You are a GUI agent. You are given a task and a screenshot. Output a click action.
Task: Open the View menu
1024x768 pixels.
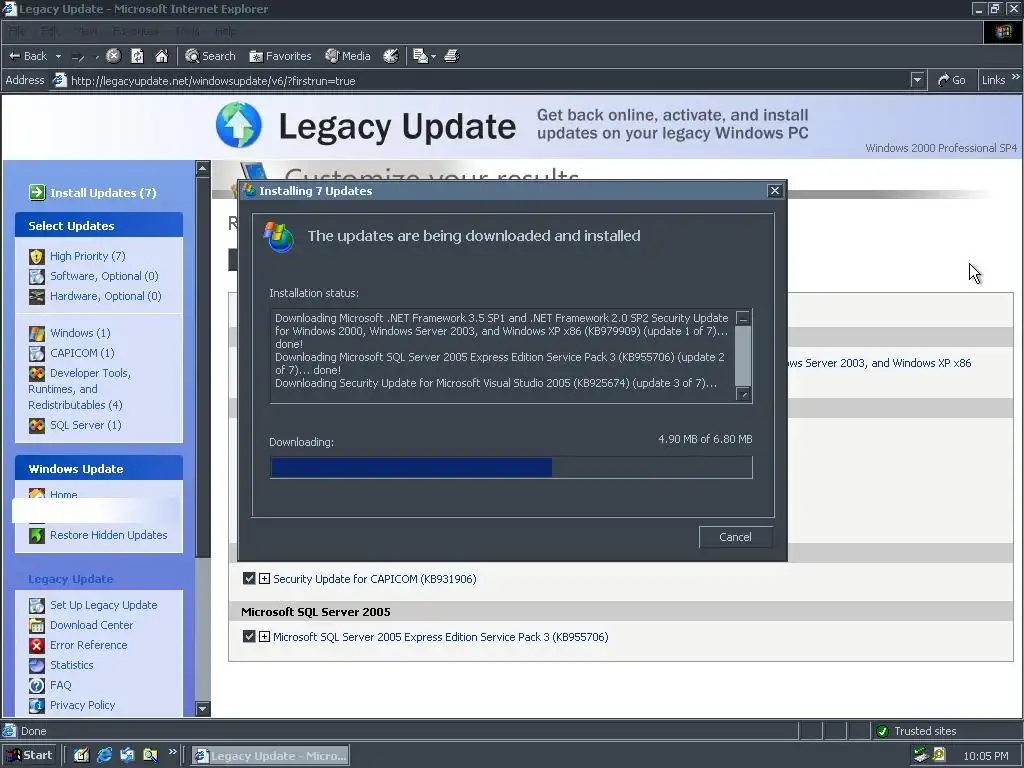(88, 31)
